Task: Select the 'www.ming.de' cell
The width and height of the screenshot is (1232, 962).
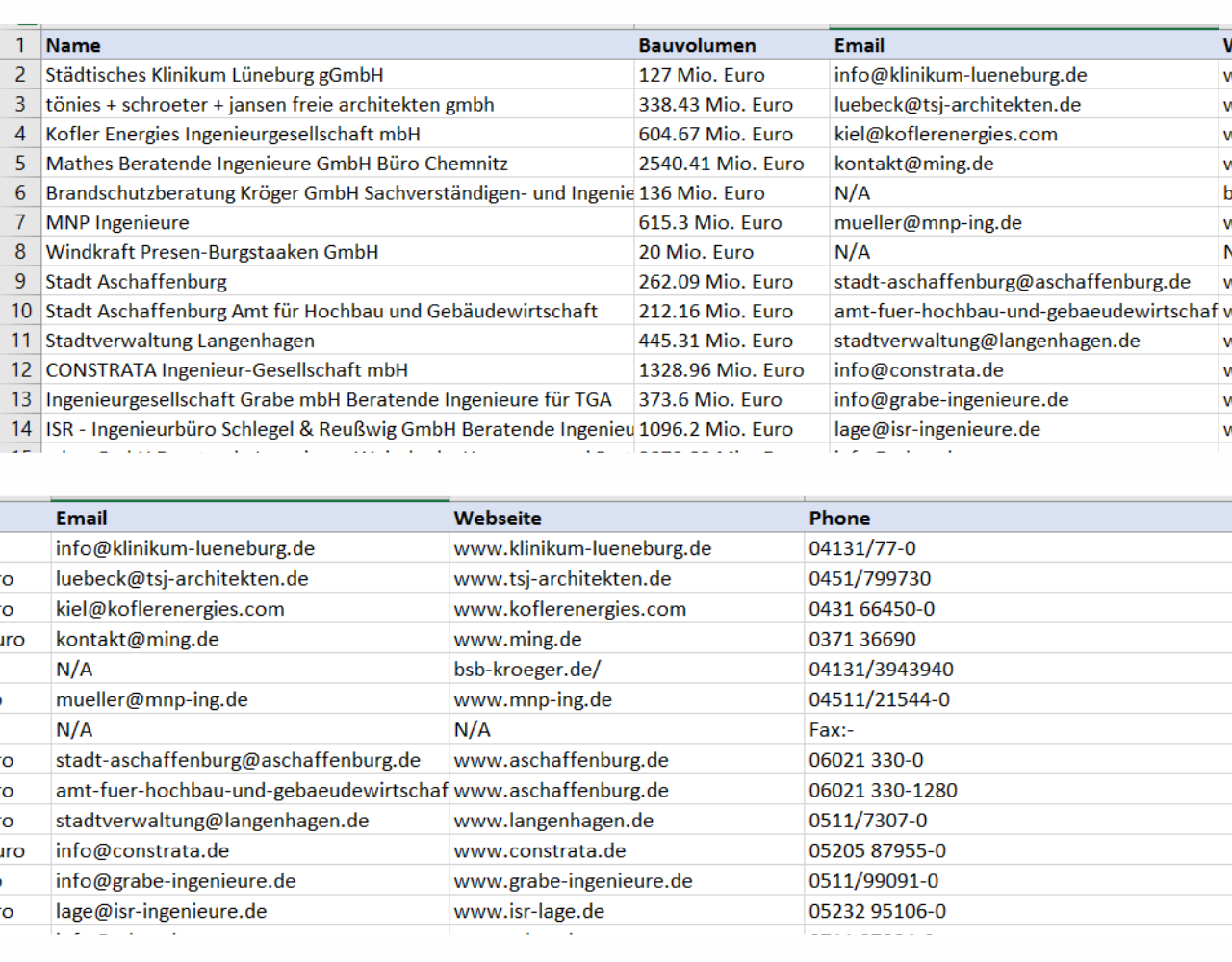Action: pyautogui.click(x=627, y=639)
